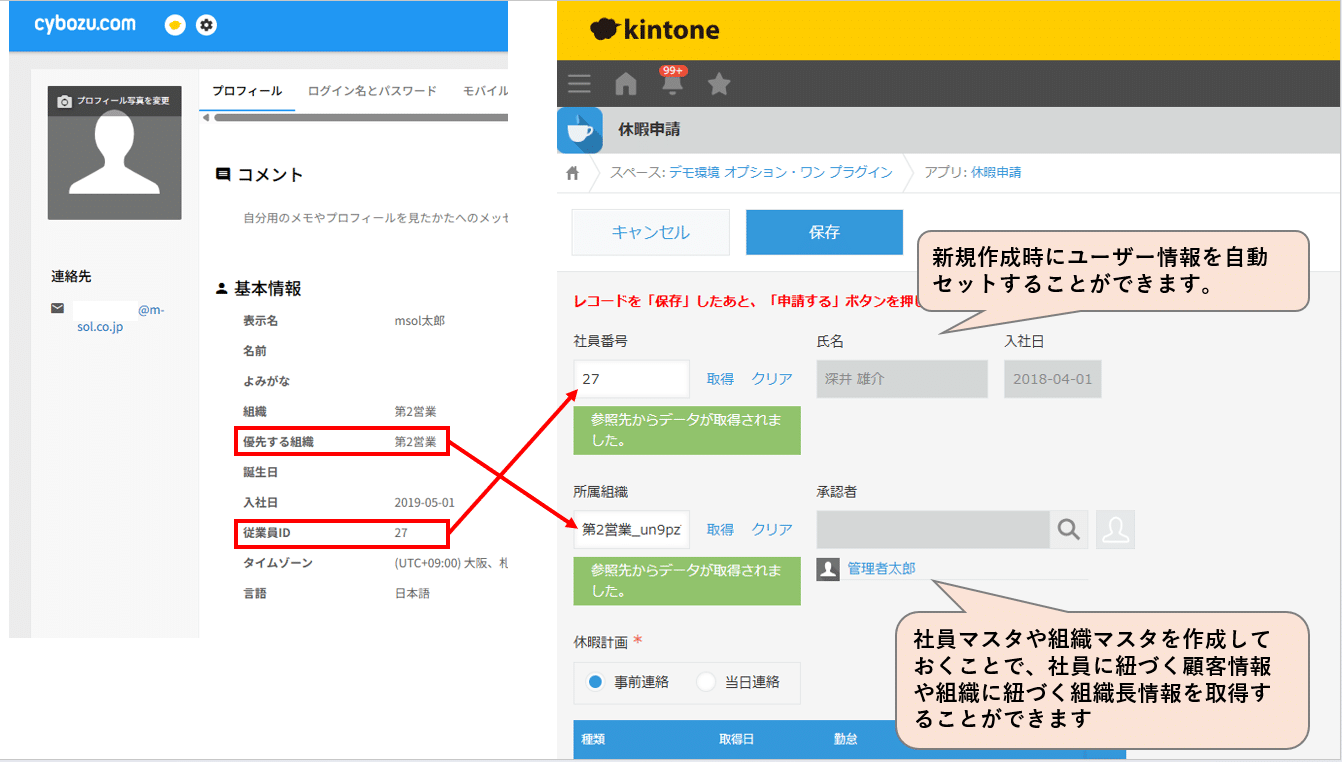
Task: Click the tab scroll left arrow
Action: [206, 118]
